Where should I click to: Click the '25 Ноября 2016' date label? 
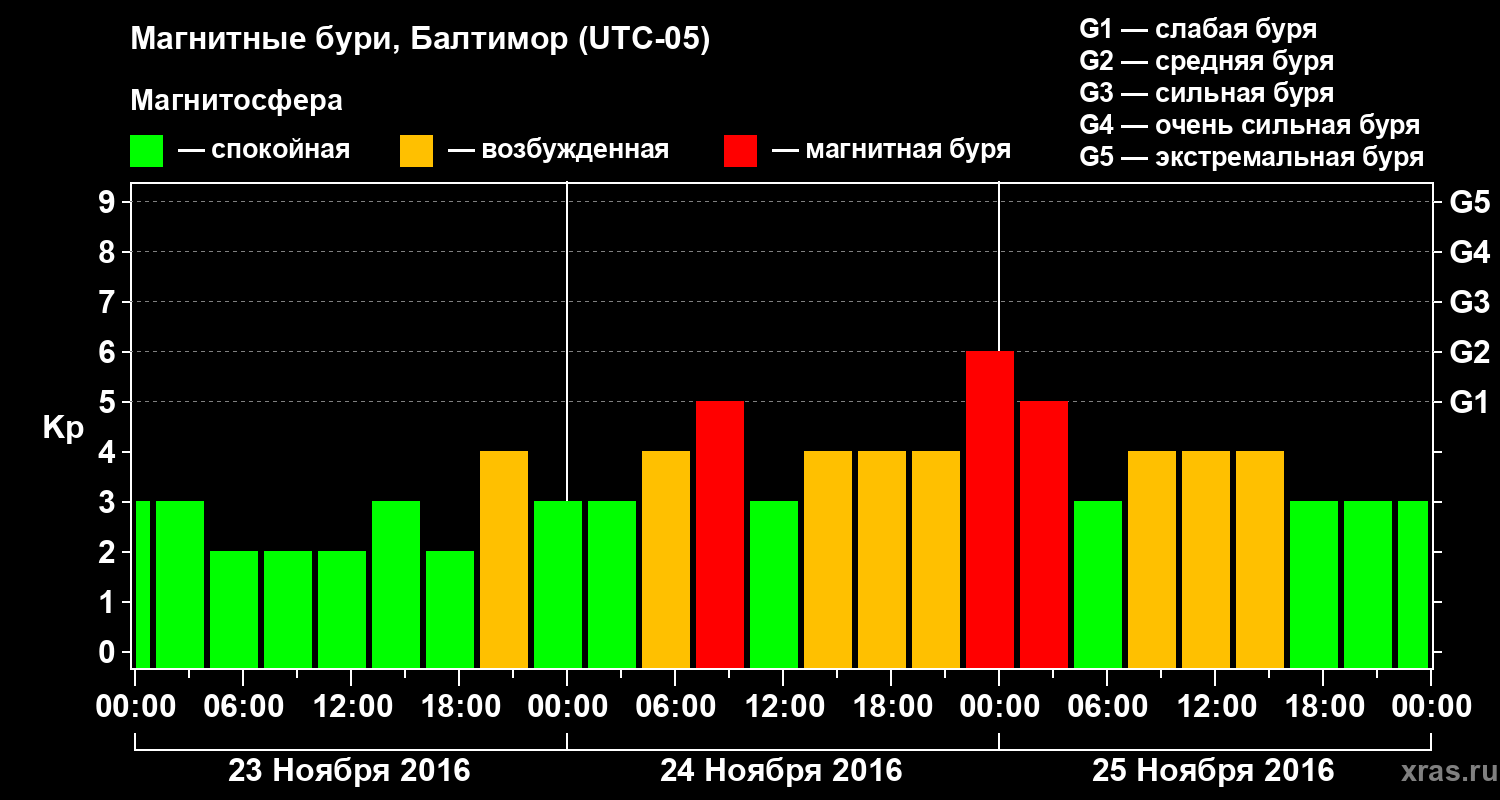tap(1213, 771)
